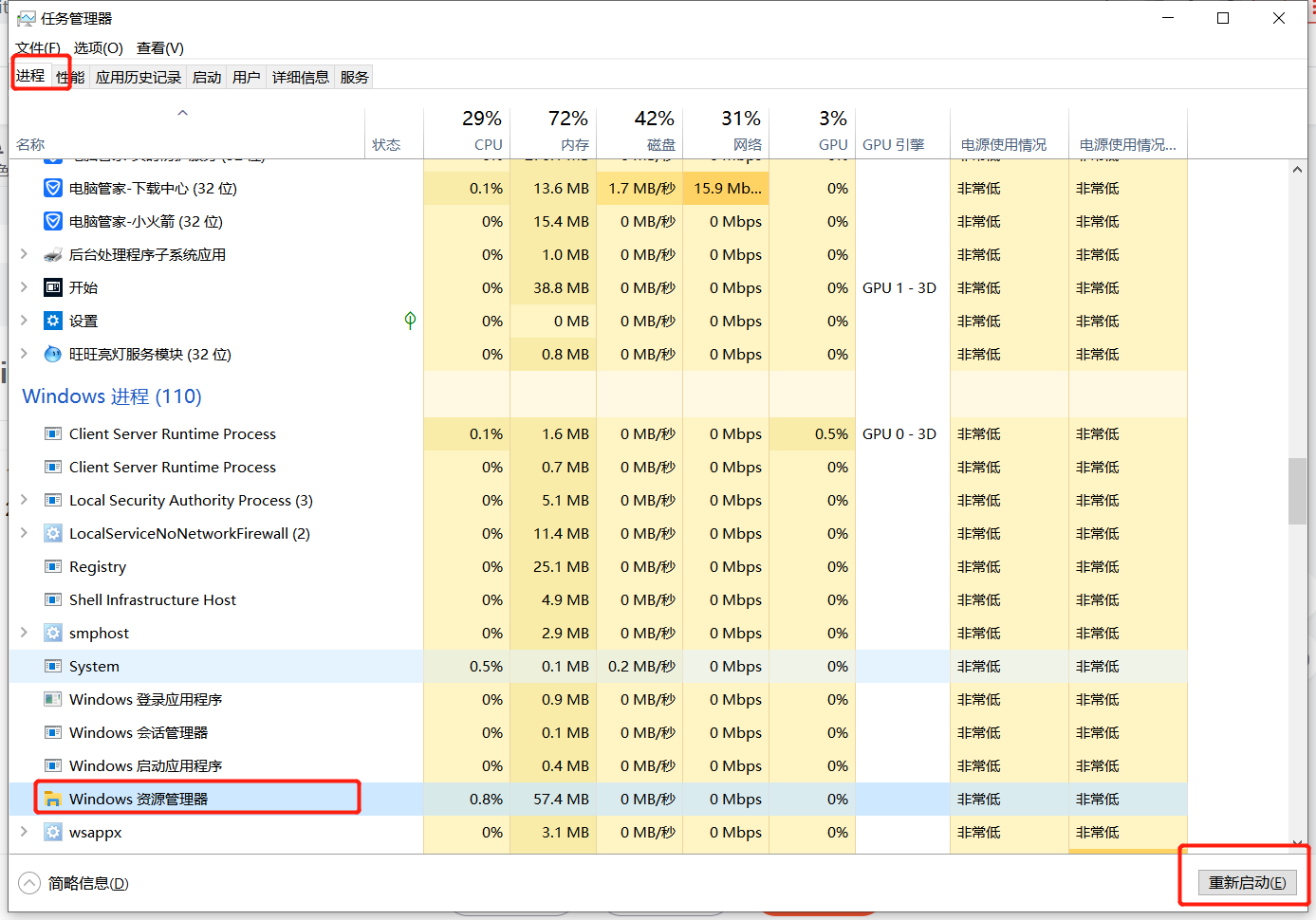Click the Registry process icon
1316x920 pixels.
tap(52, 566)
